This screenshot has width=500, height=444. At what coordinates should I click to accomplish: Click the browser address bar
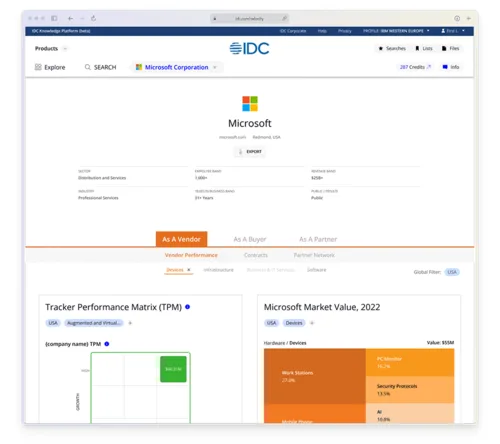click(x=249, y=18)
